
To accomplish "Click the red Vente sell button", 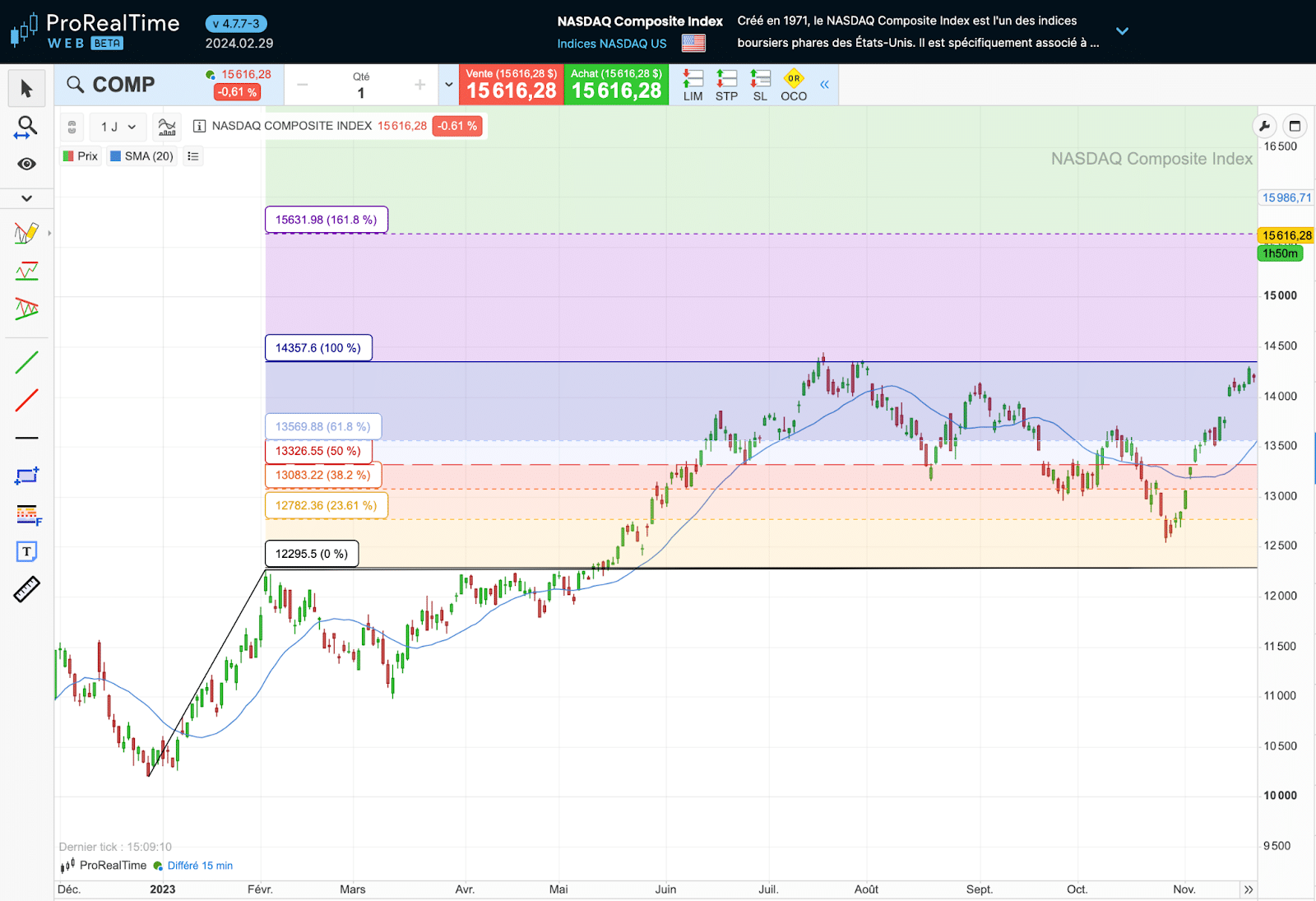I will tap(510, 84).
